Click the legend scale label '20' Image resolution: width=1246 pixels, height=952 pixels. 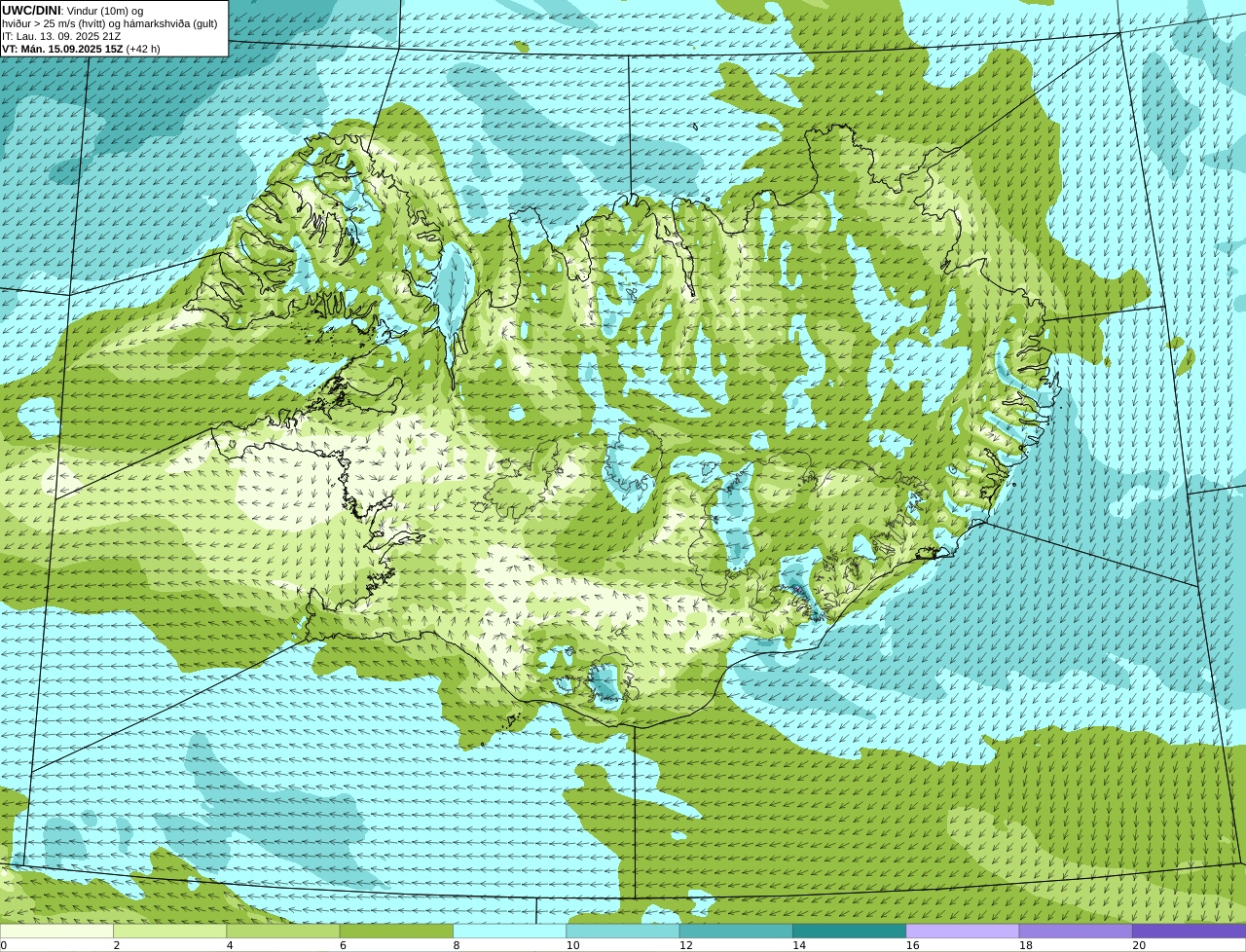click(1138, 945)
